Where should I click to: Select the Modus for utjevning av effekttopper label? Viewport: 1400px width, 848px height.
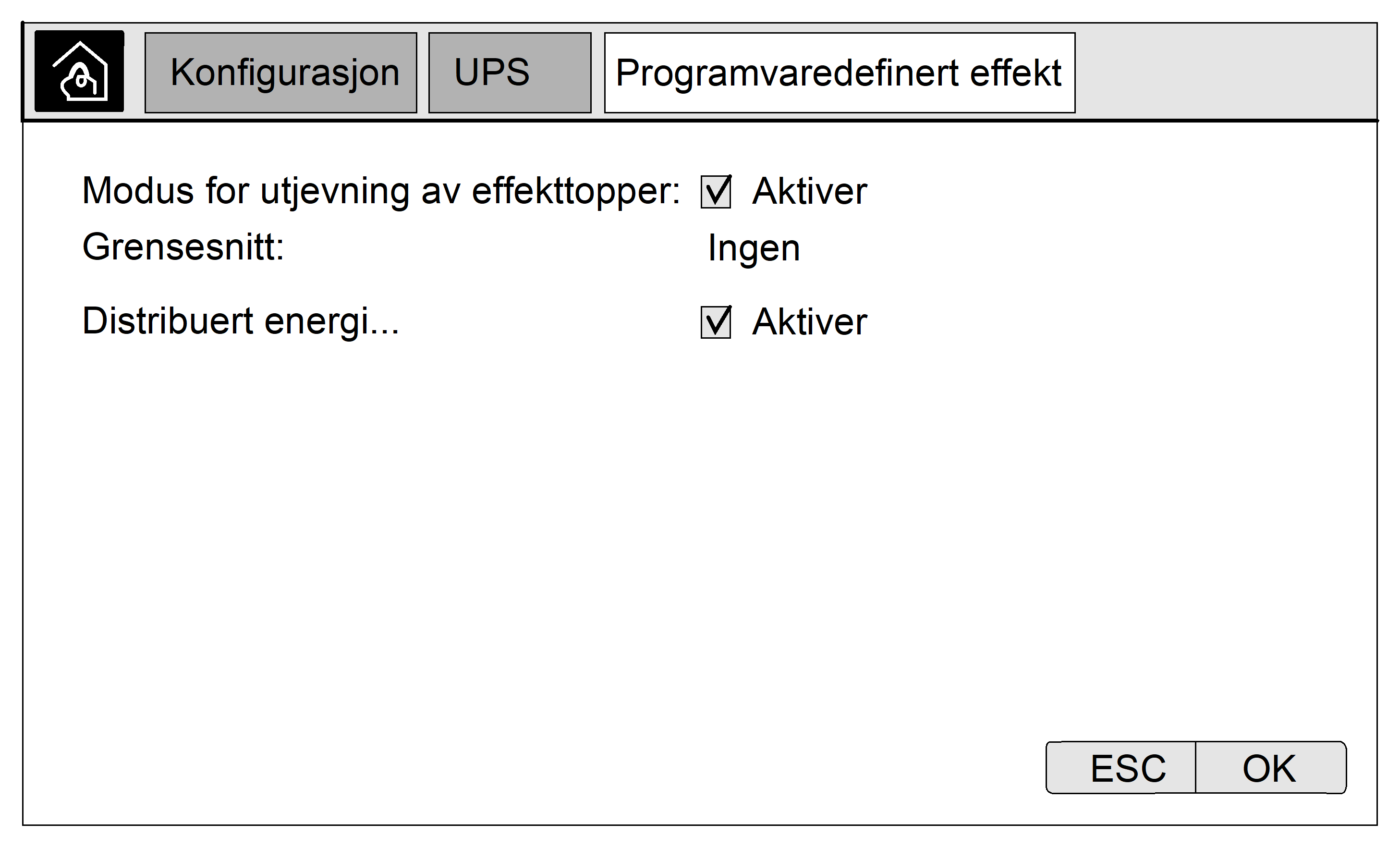click(381, 191)
